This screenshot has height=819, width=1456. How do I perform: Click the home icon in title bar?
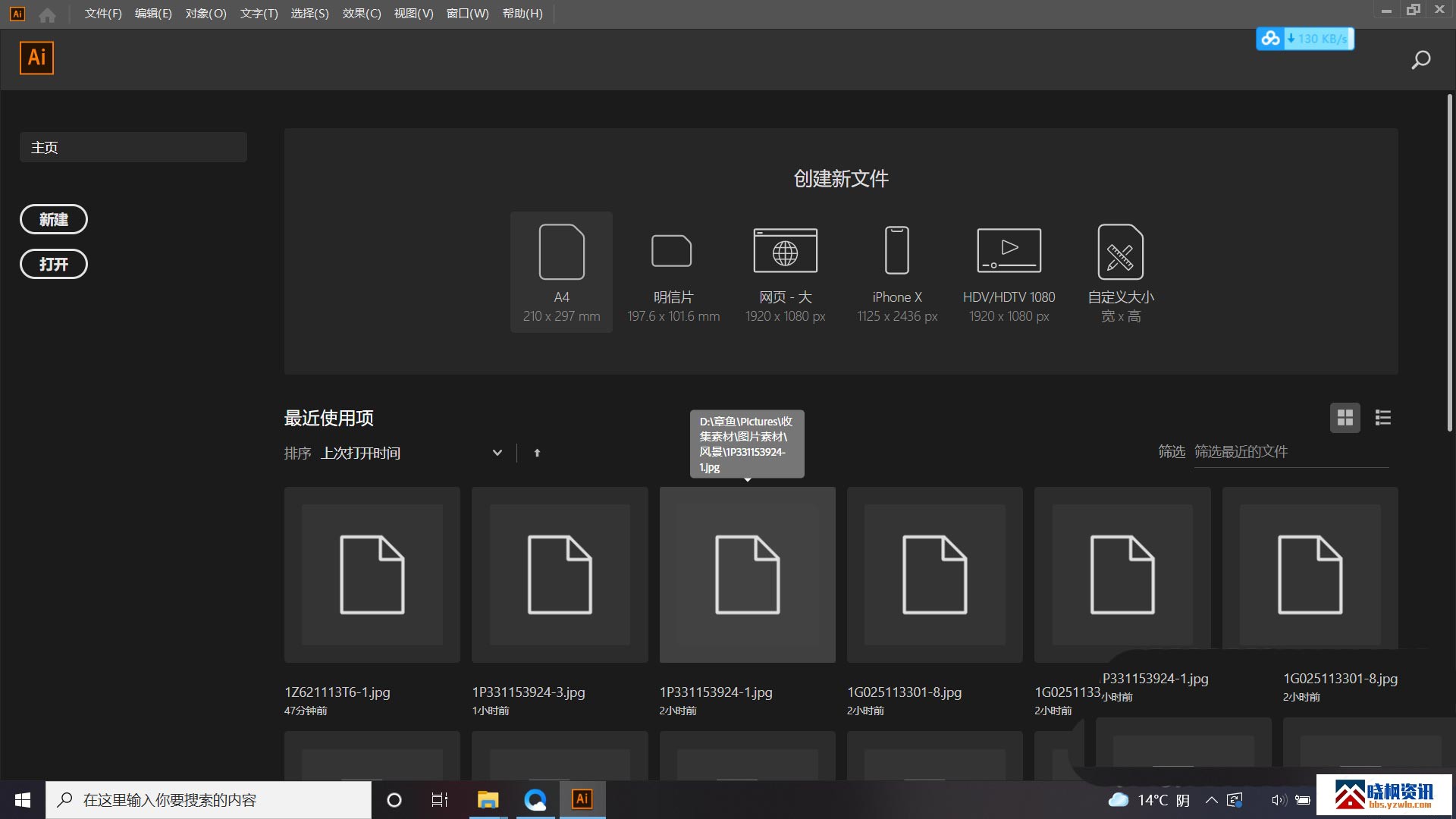click(x=47, y=14)
